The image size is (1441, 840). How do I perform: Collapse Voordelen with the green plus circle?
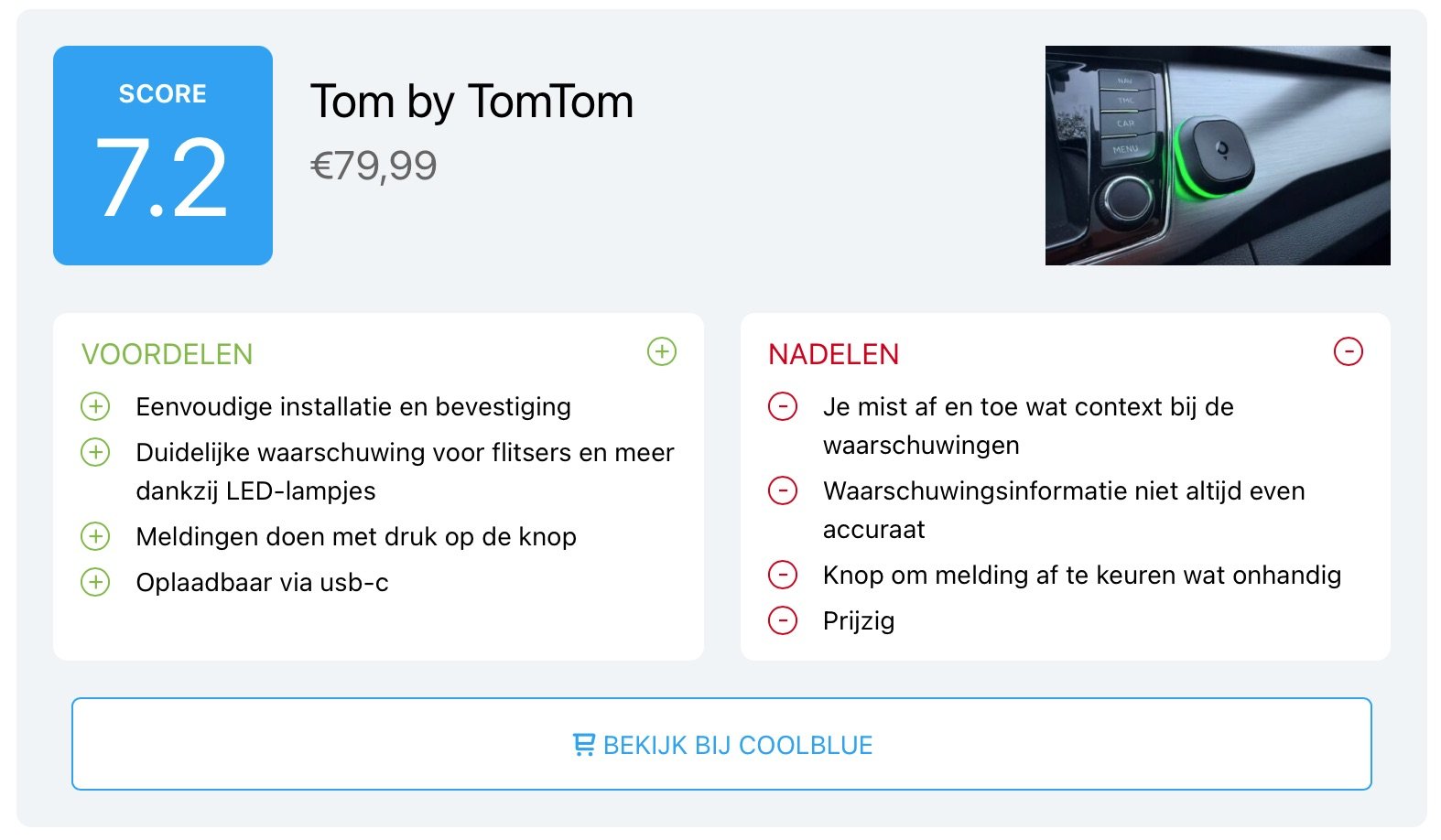662,351
